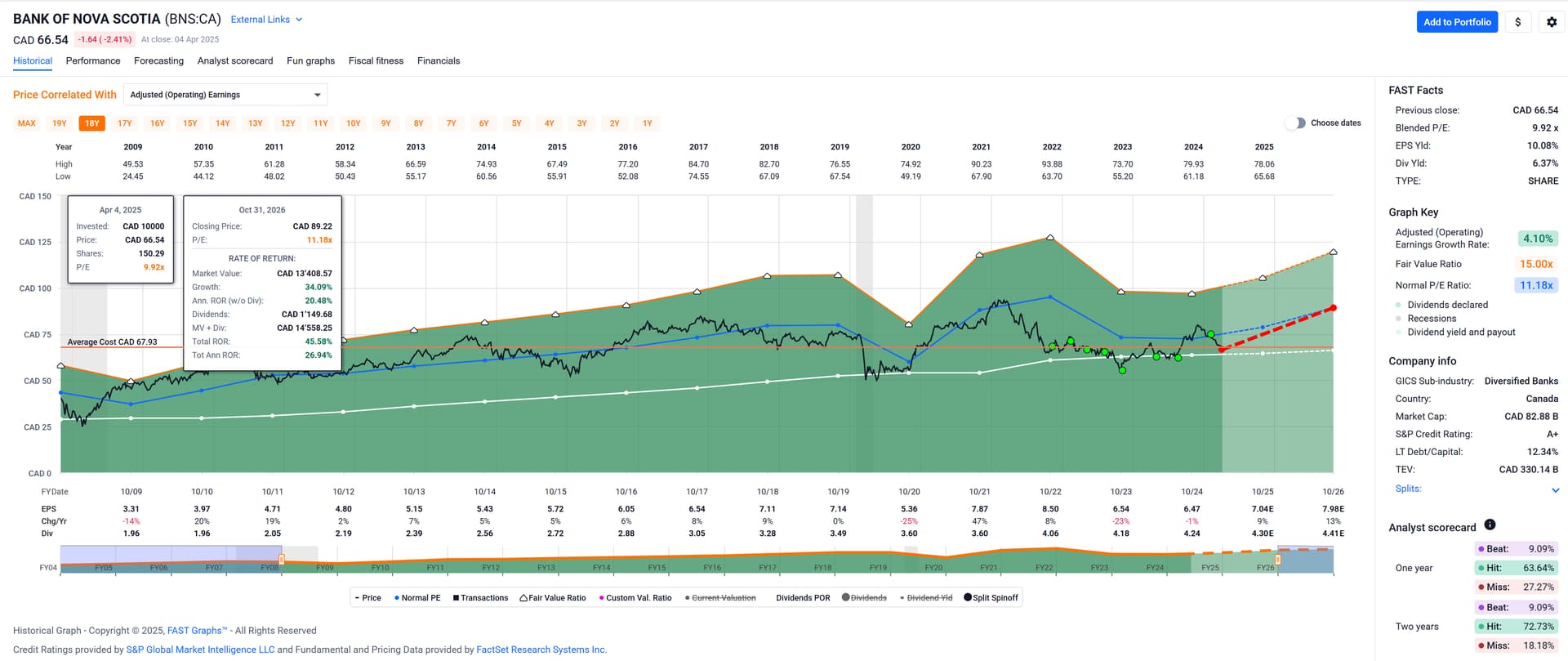The width and height of the screenshot is (1568, 661).
Task: Click the 10/22 fair value peak marker
Action: (1050, 237)
